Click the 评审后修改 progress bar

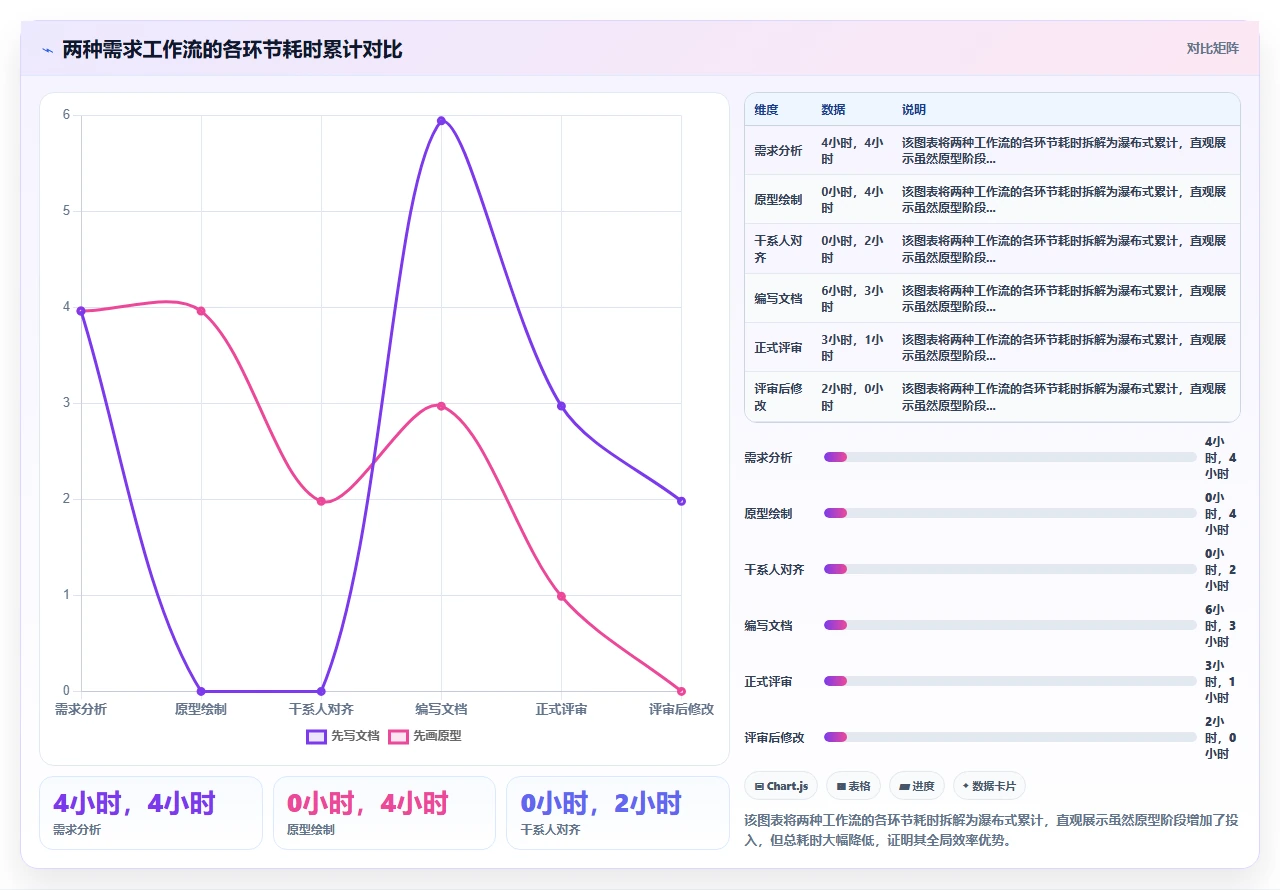[1010, 737]
